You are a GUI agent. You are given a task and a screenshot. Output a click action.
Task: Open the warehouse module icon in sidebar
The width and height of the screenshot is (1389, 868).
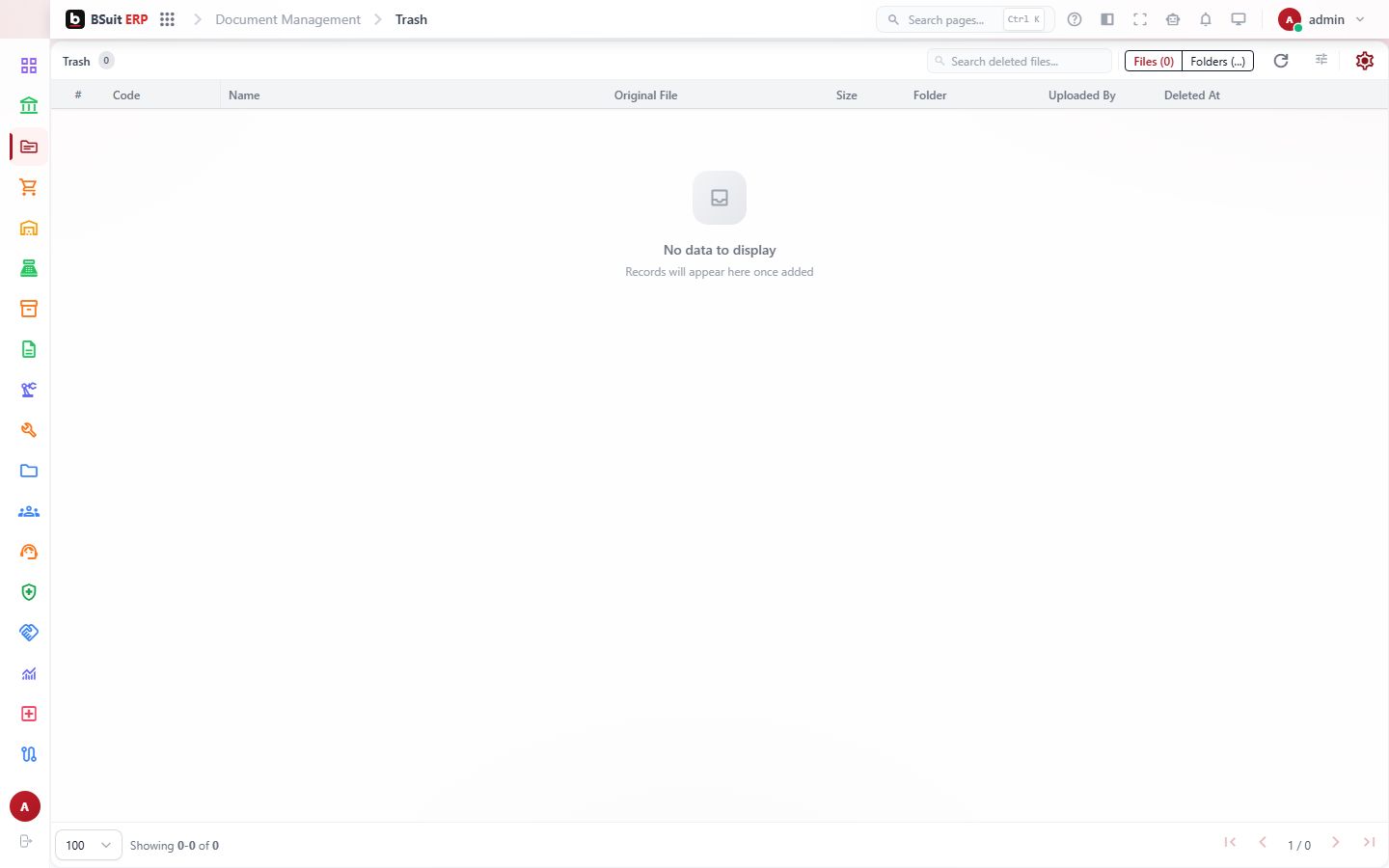tap(29, 228)
